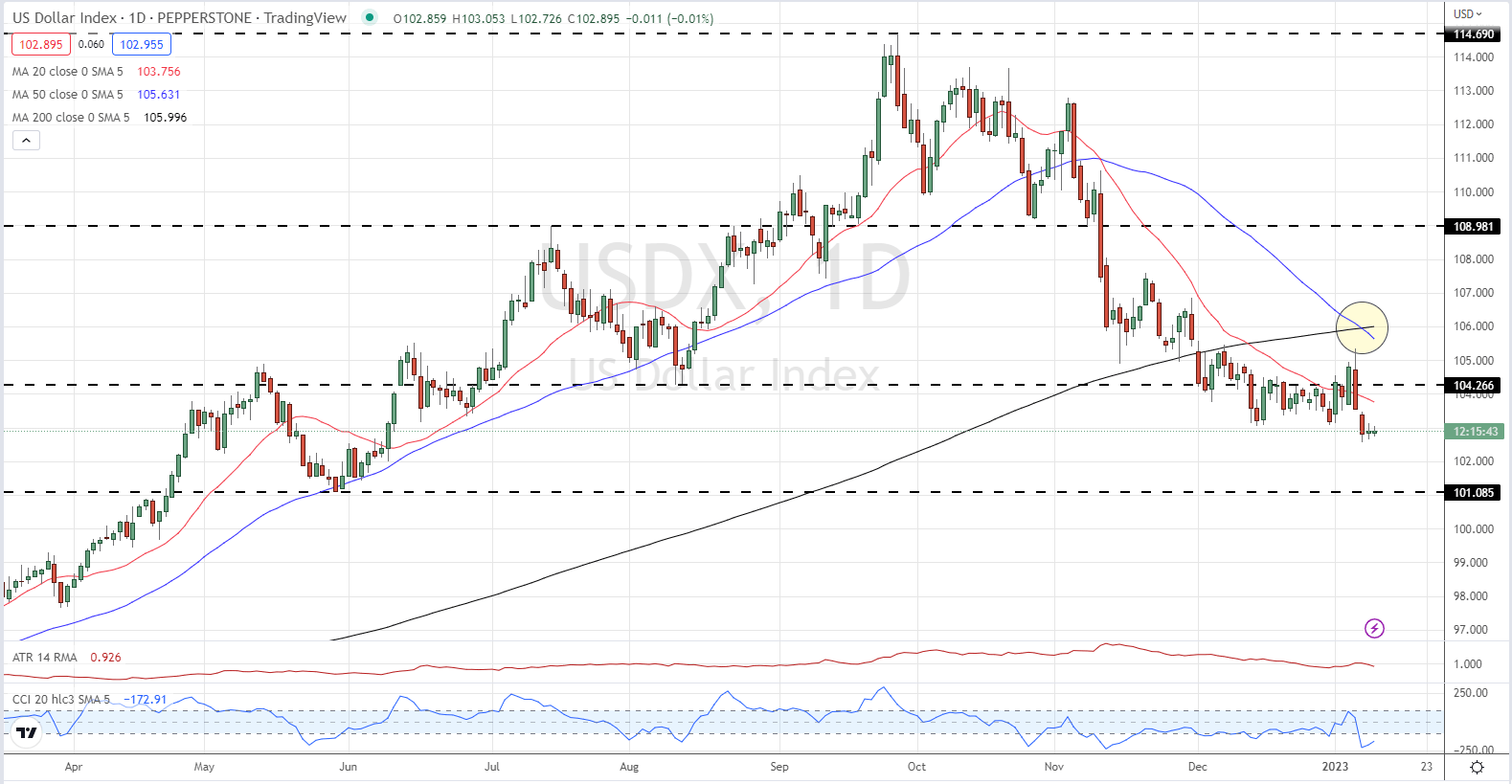Click the 97.000 price axis label
Screen dimensions: 1512x784
pos(1472,630)
